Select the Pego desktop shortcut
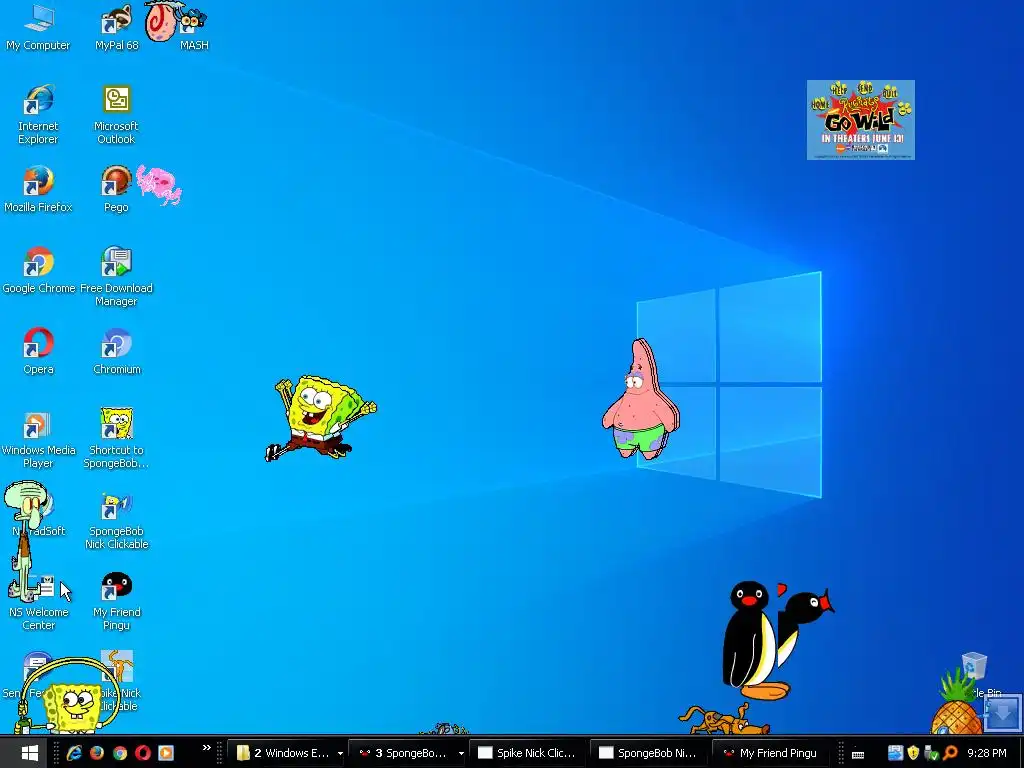This screenshot has width=1024, height=768. point(116,189)
